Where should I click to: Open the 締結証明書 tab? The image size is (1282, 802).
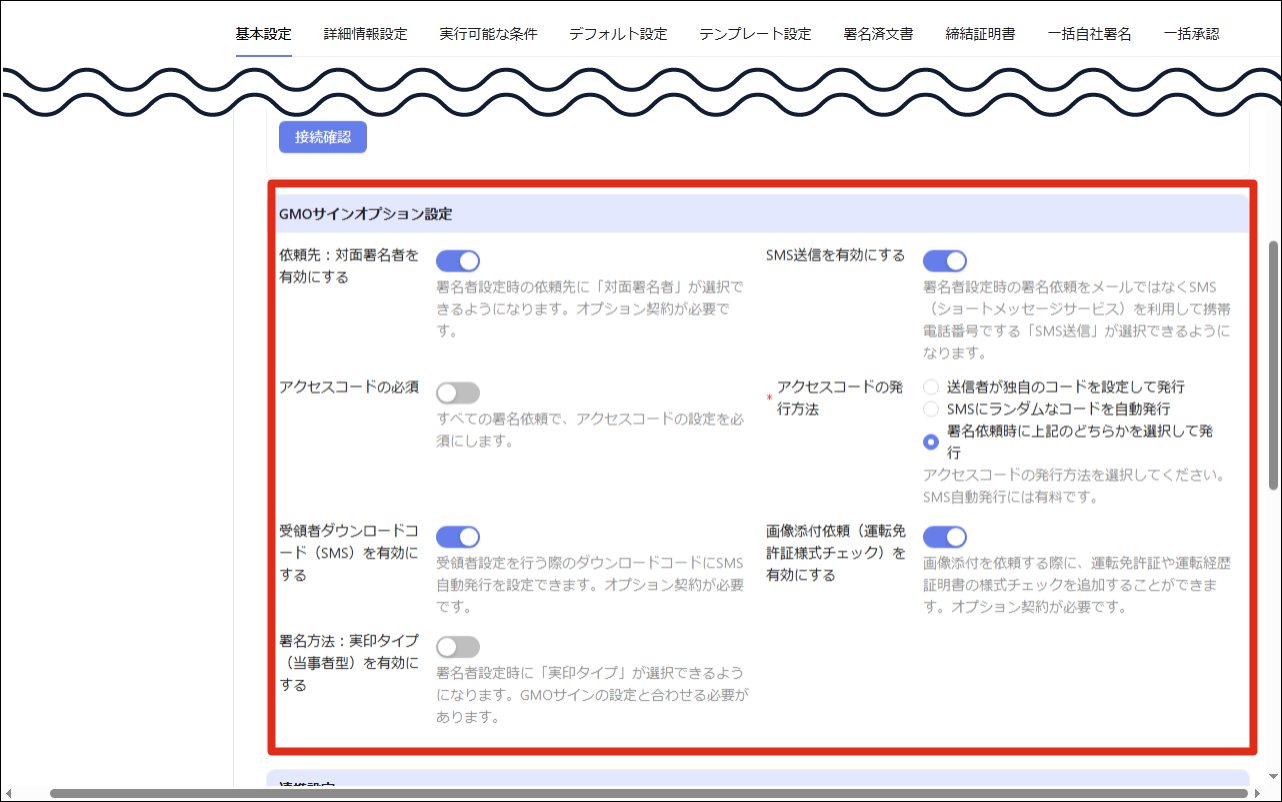point(980,34)
